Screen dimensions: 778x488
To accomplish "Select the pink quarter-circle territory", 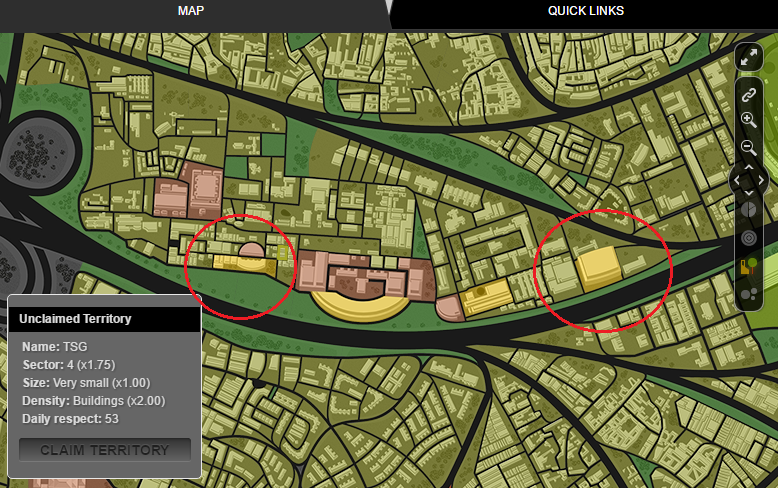I will click(451, 309).
